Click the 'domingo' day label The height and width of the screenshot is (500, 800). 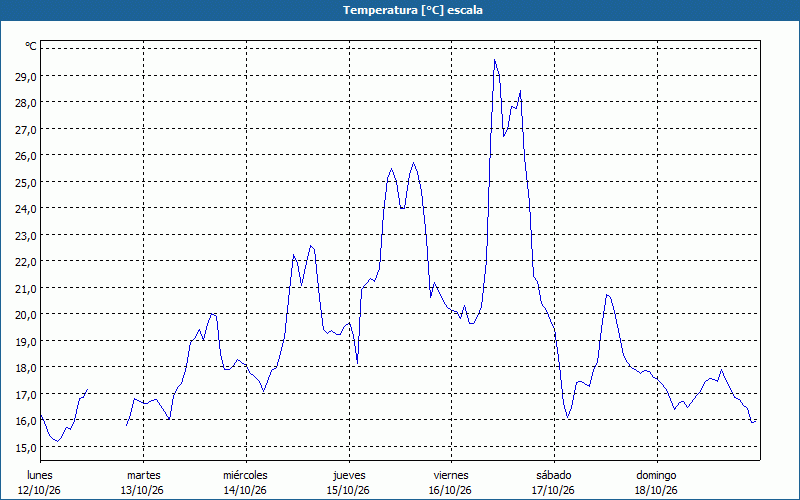point(656,475)
